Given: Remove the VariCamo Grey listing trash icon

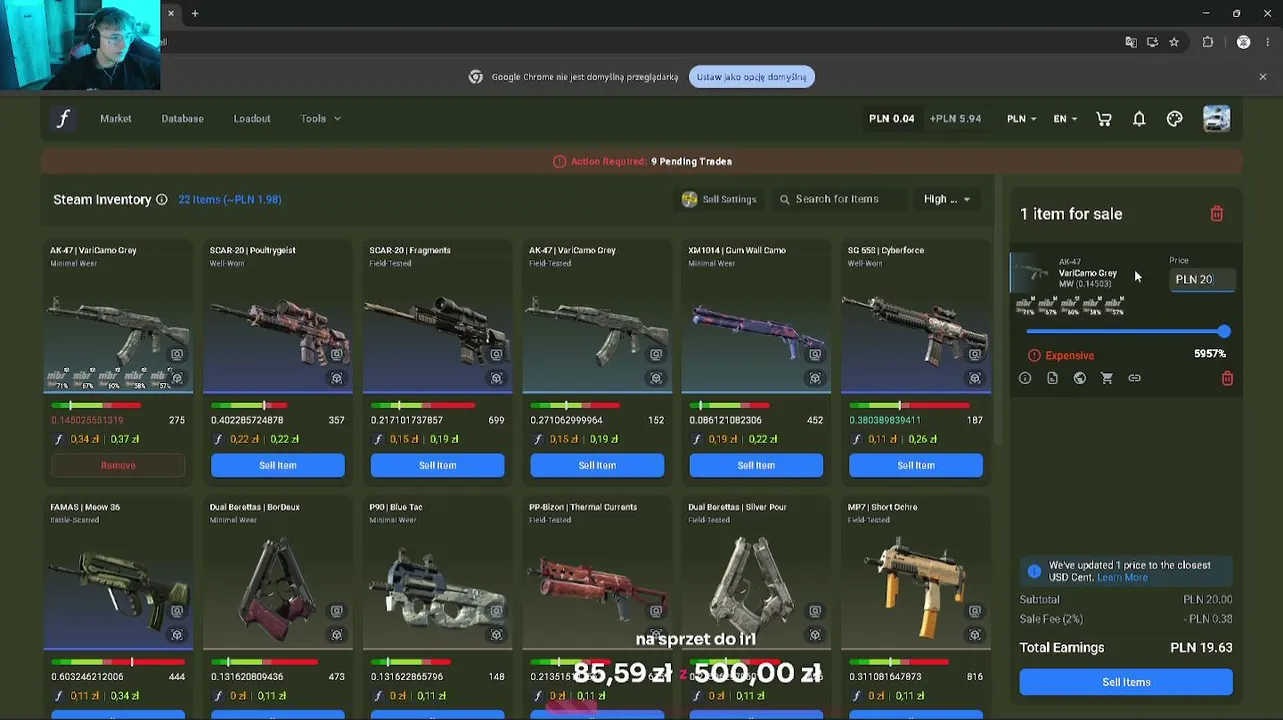Looking at the screenshot, I should 1227,378.
